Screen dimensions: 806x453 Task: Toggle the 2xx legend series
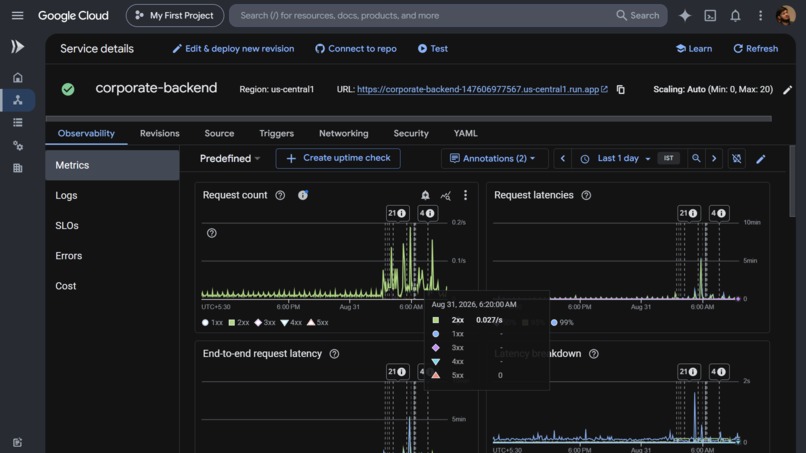(239, 322)
